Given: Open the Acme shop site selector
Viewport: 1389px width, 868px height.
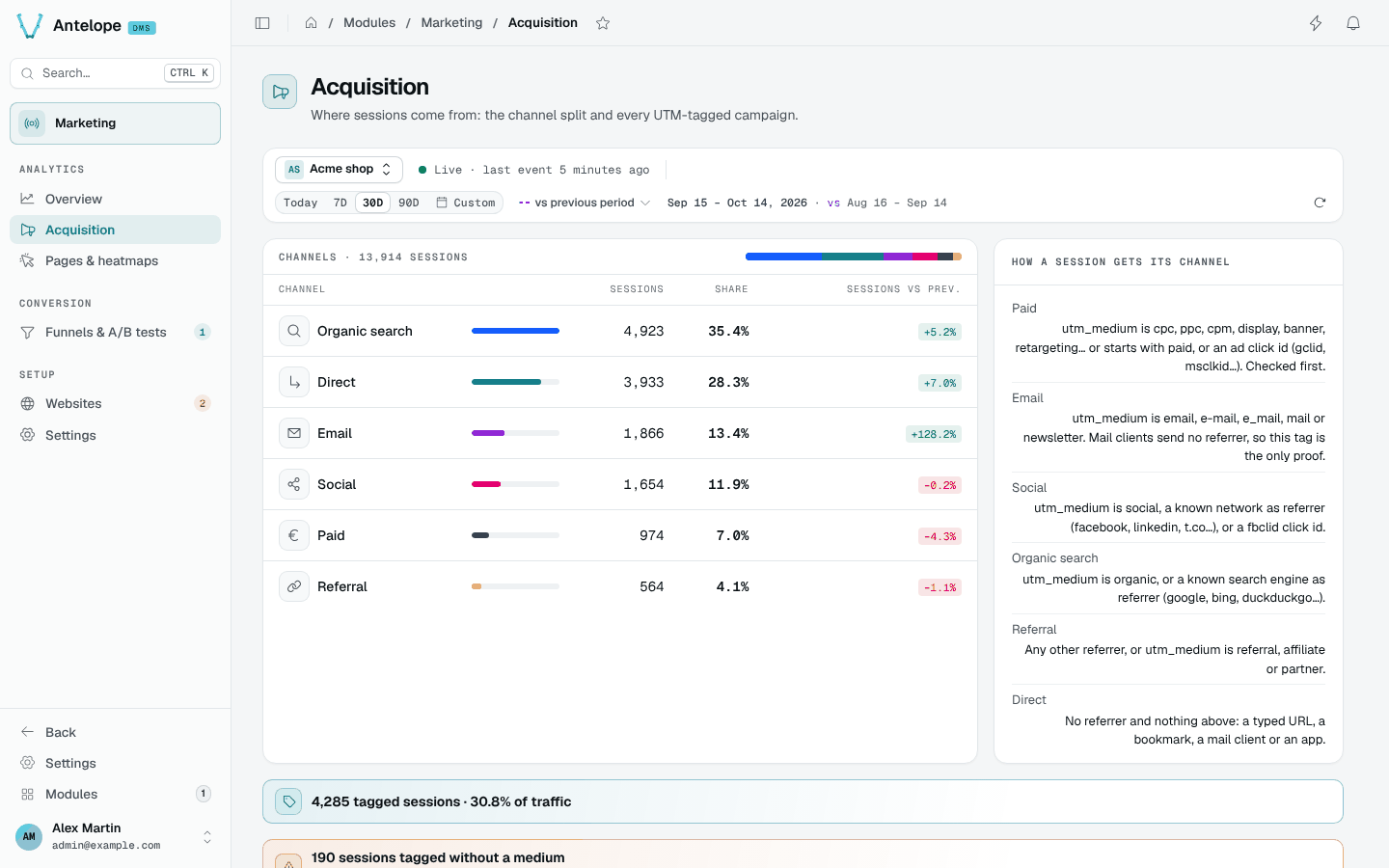Looking at the screenshot, I should coord(339,169).
